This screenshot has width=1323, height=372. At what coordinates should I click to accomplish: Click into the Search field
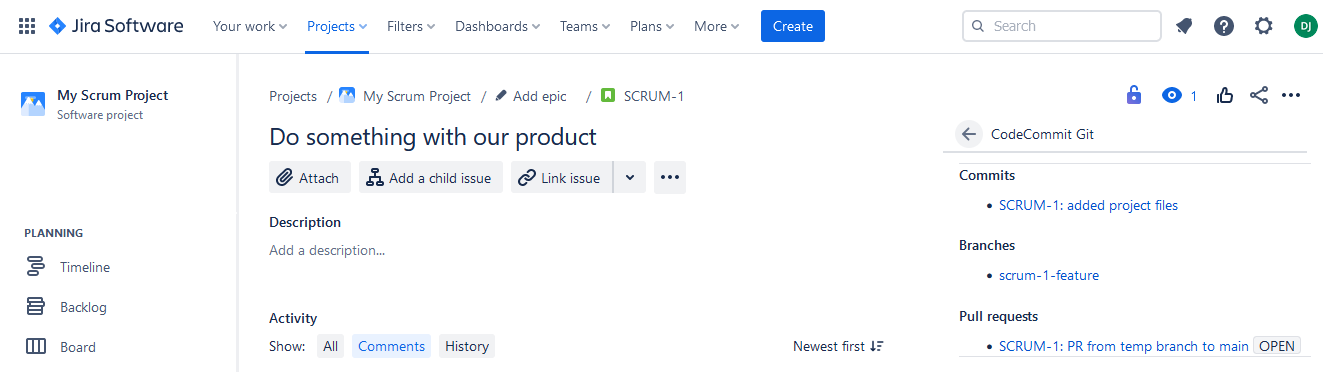click(x=1061, y=26)
